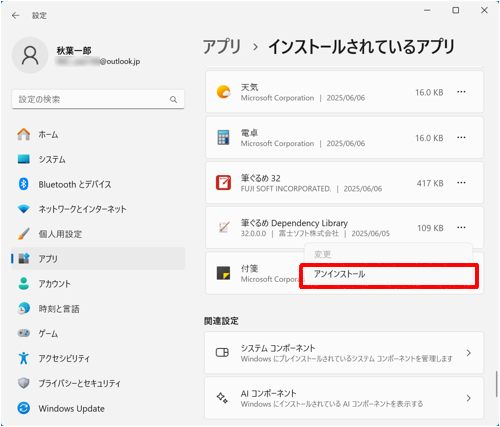Open more options for 筆ぐるめ 32

click(461, 183)
